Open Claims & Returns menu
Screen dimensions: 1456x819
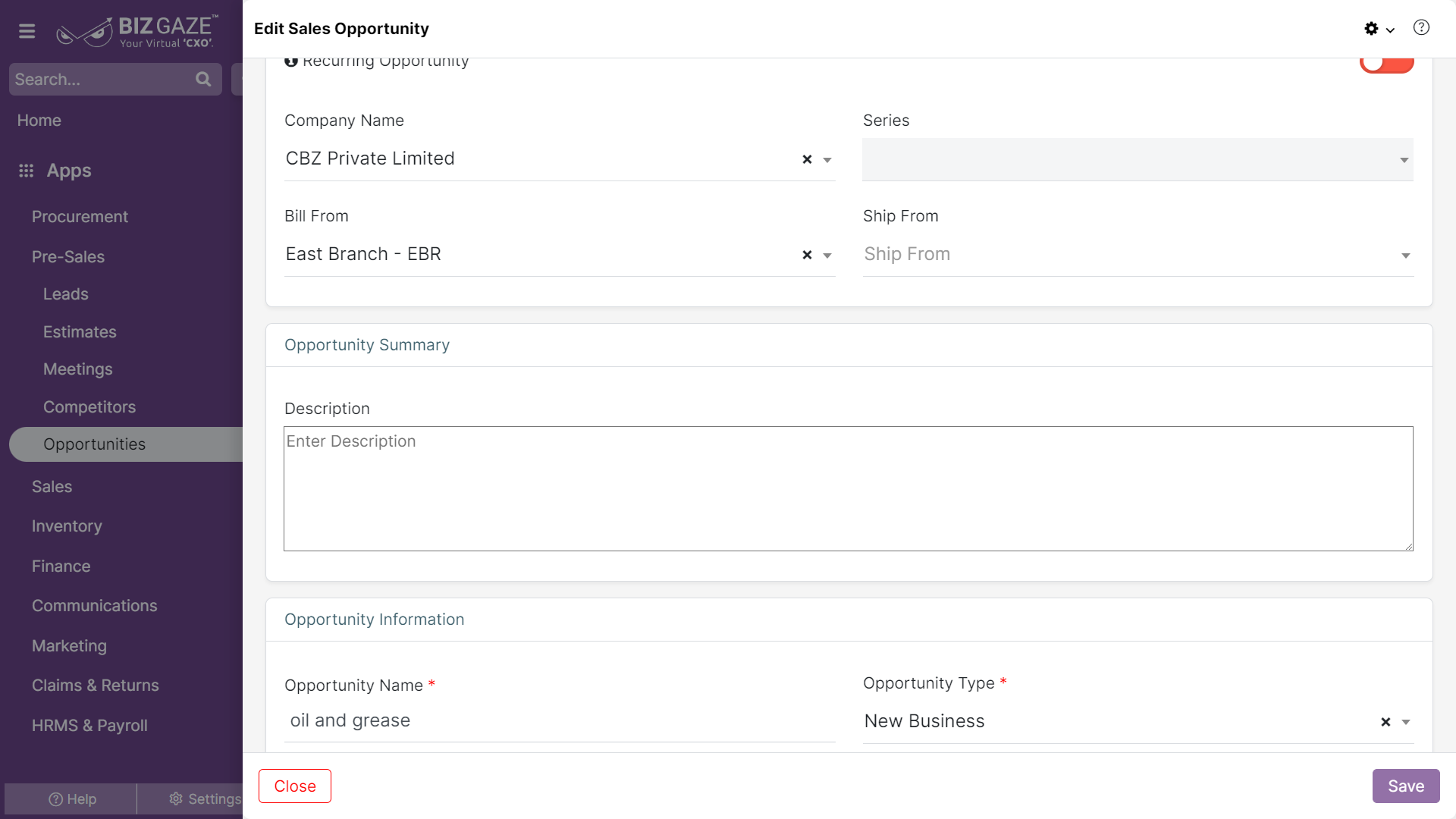(96, 686)
